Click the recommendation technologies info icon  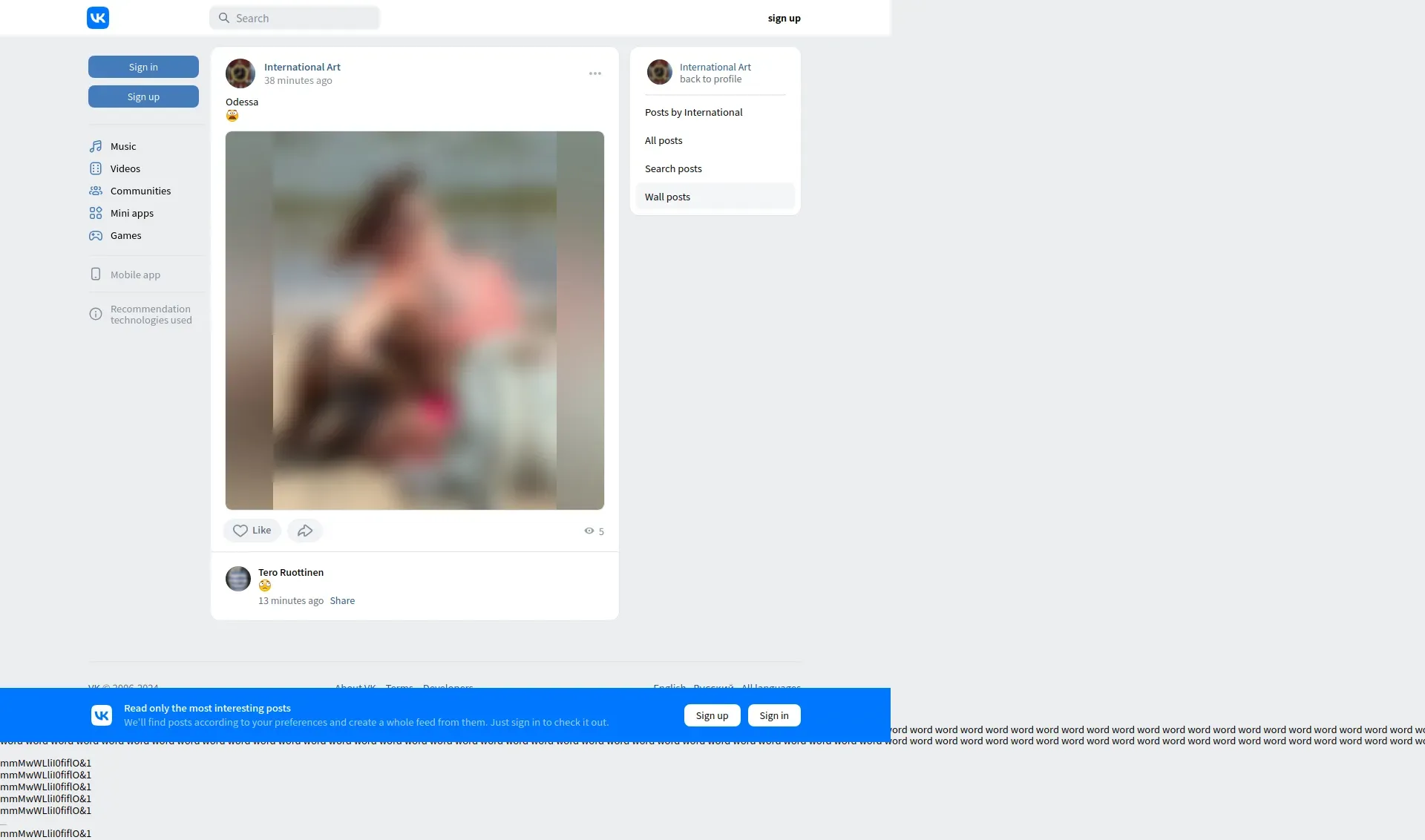(x=96, y=314)
